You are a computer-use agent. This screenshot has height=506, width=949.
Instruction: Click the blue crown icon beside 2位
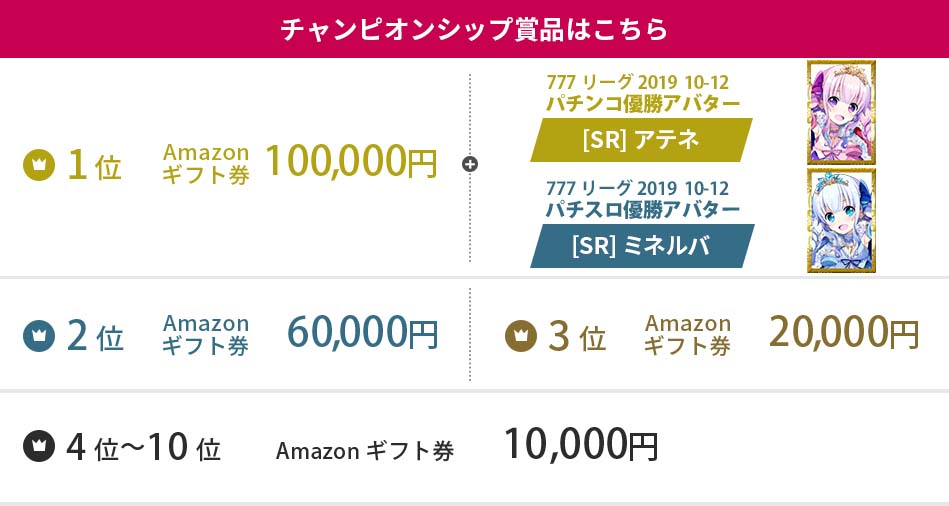[x=37, y=336]
